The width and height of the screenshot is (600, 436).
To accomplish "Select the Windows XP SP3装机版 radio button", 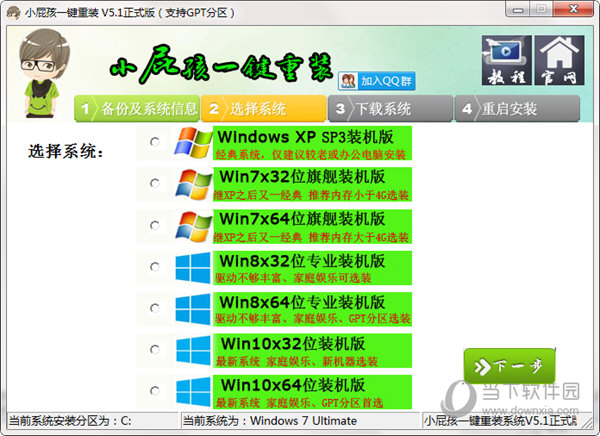I will coord(155,142).
